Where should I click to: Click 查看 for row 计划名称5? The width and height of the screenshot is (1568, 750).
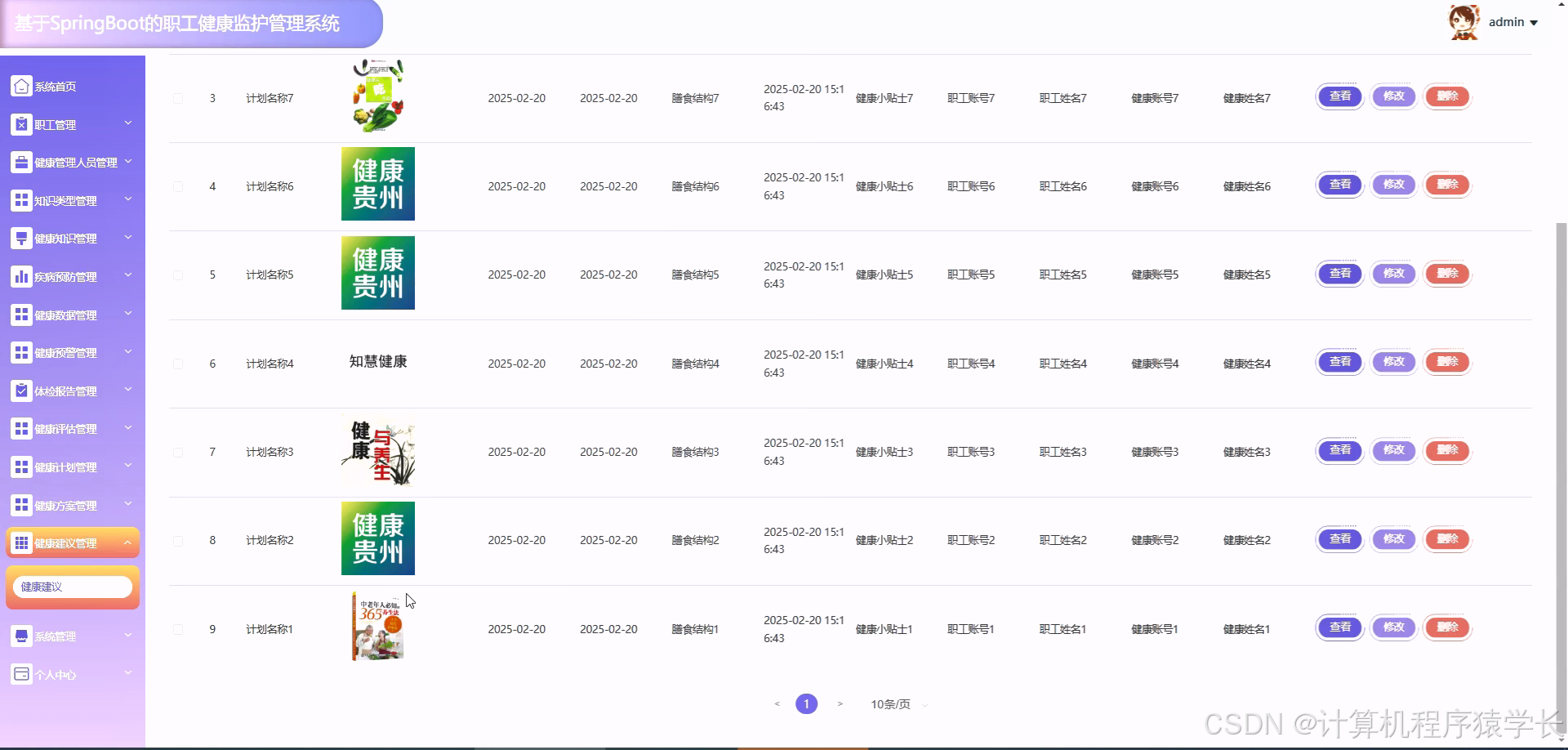coord(1339,274)
